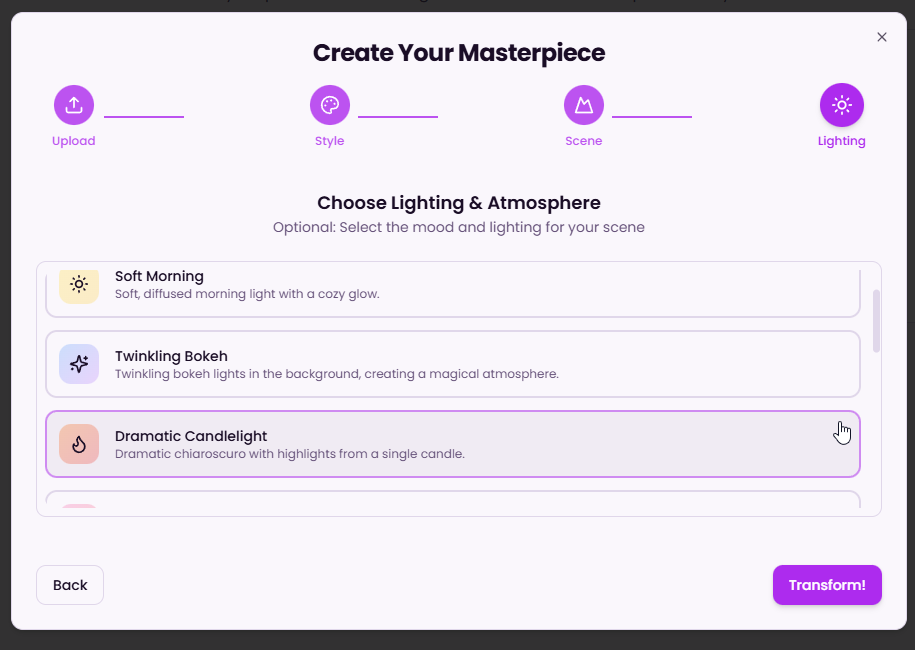Click the lighting list scrollbar thumb
The image size is (915, 650).
pyautogui.click(x=877, y=321)
